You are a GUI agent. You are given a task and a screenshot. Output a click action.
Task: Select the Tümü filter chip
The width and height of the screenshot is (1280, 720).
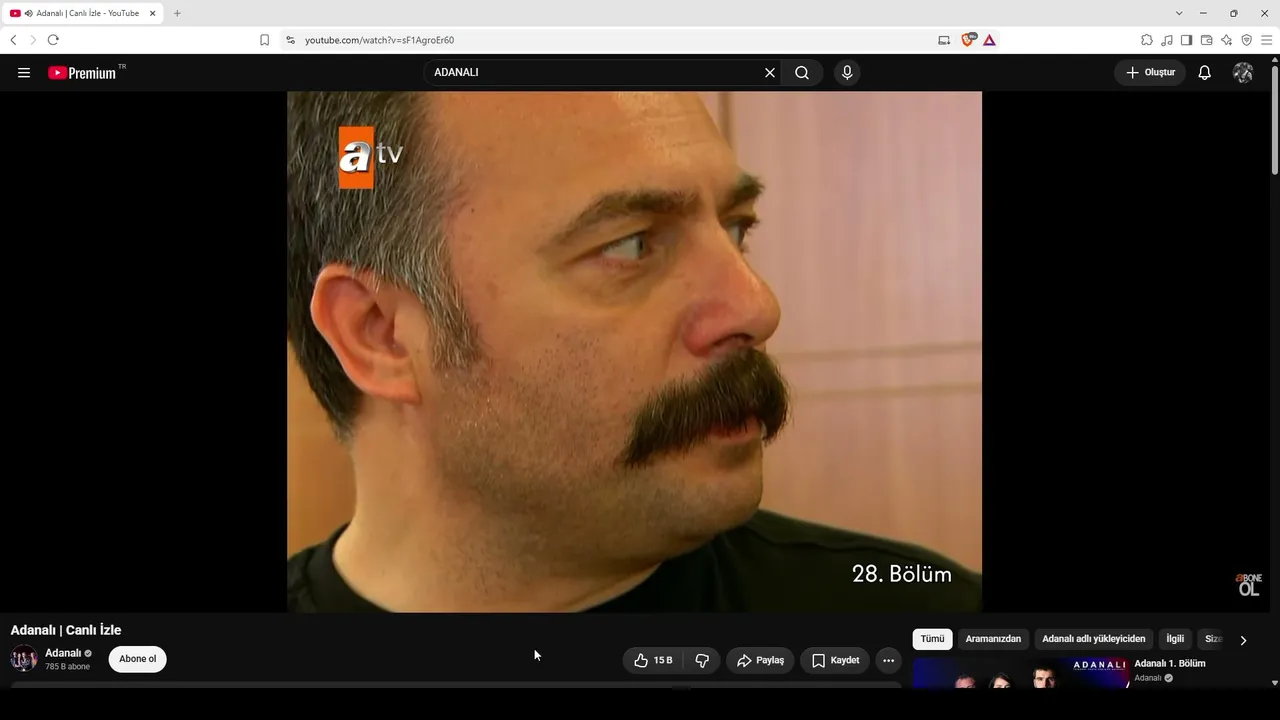[932, 639]
